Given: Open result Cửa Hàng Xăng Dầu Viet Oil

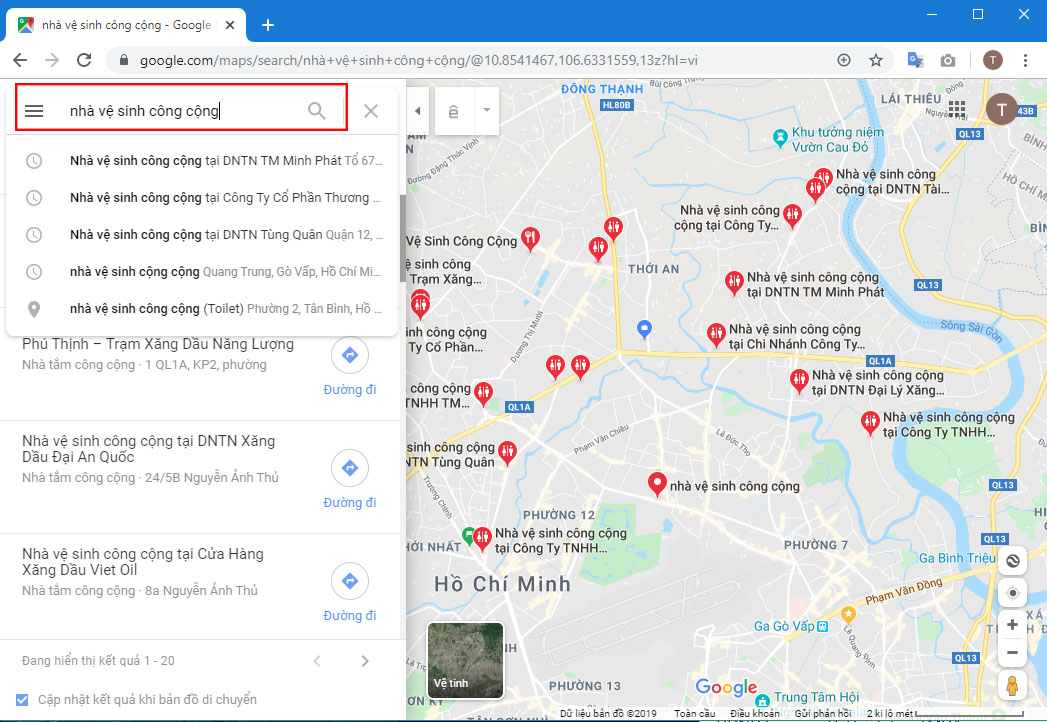Looking at the screenshot, I should [x=143, y=562].
